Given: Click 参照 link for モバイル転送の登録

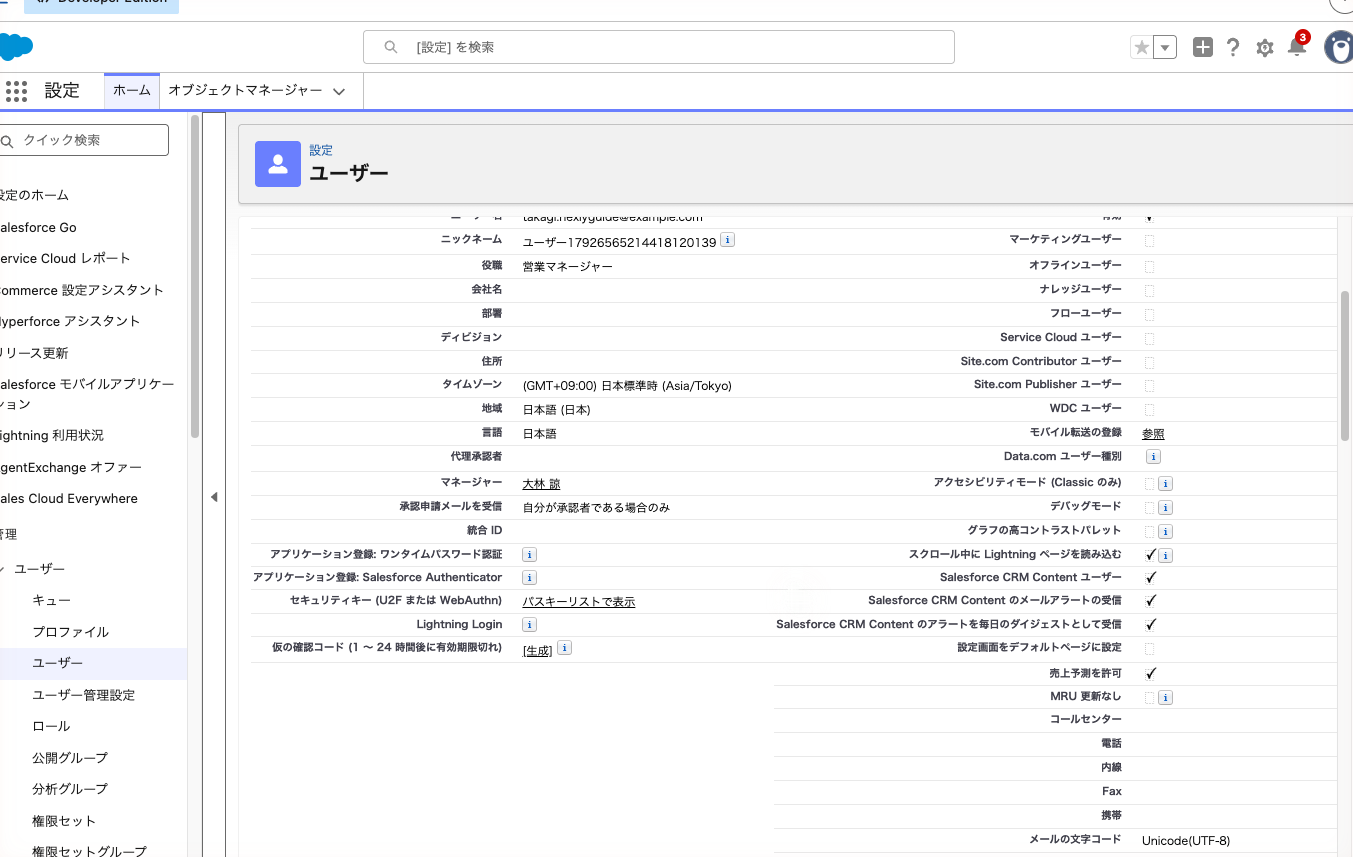Looking at the screenshot, I should (x=1153, y=434).
